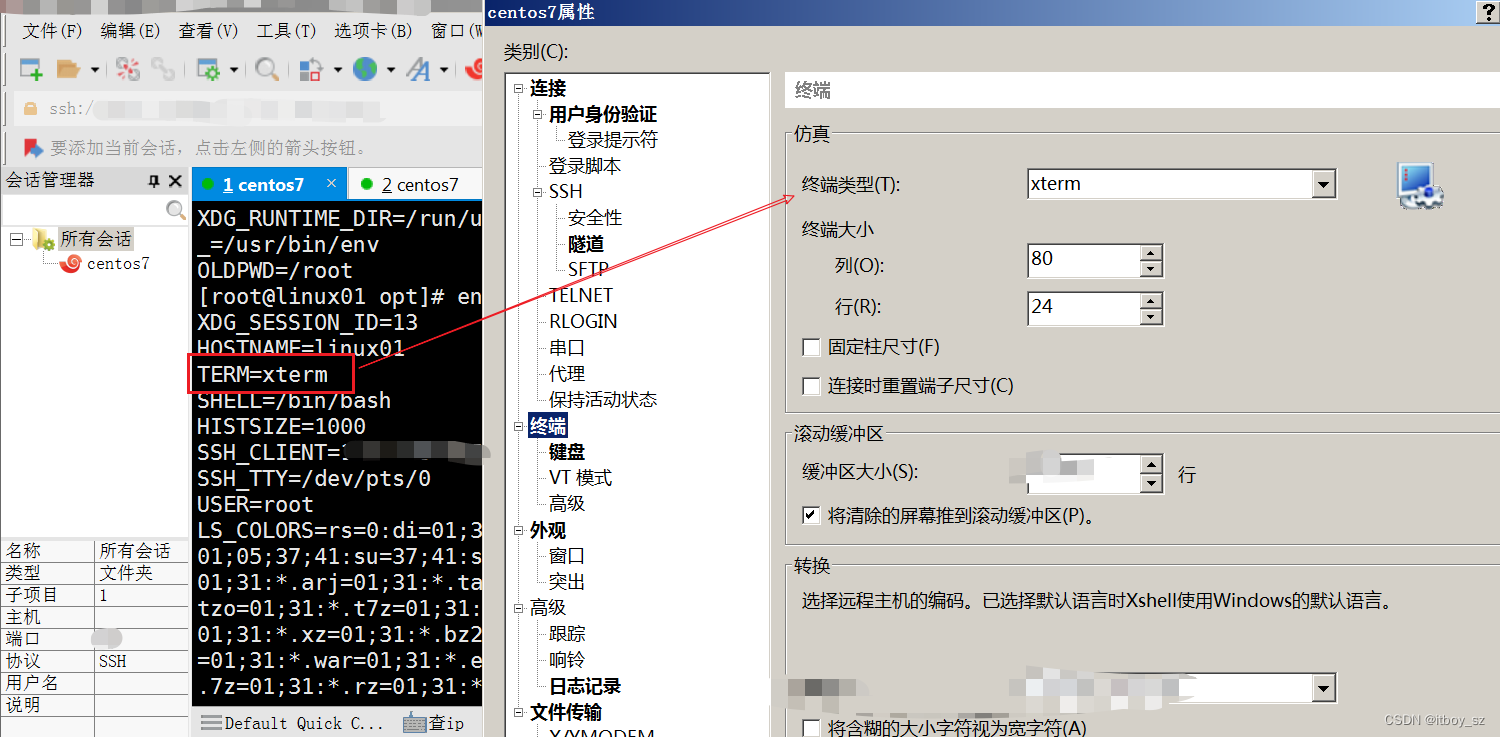Select 键盘 under 终端
The image size is (1500, 737).
567,452
